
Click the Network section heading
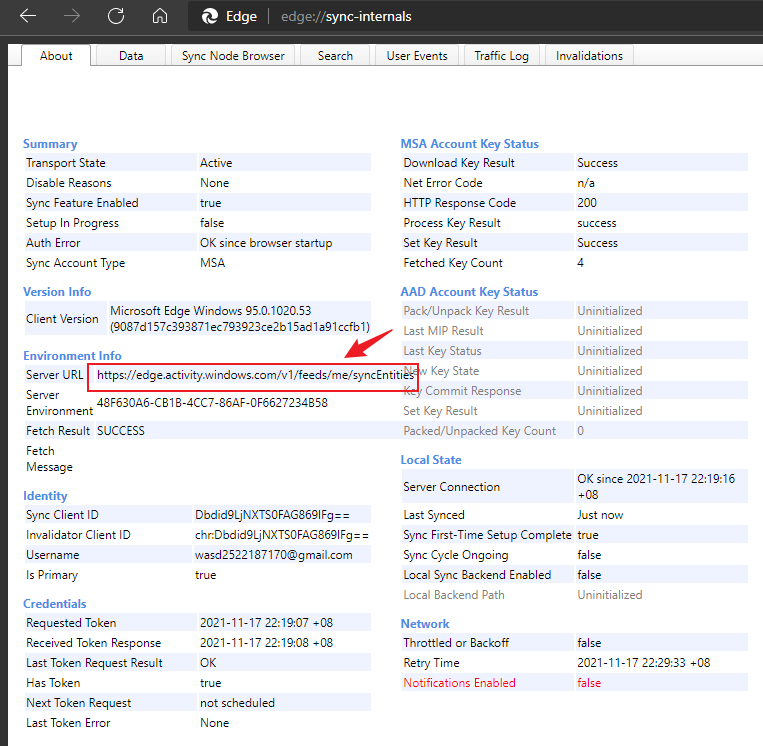tap(425, 624)
